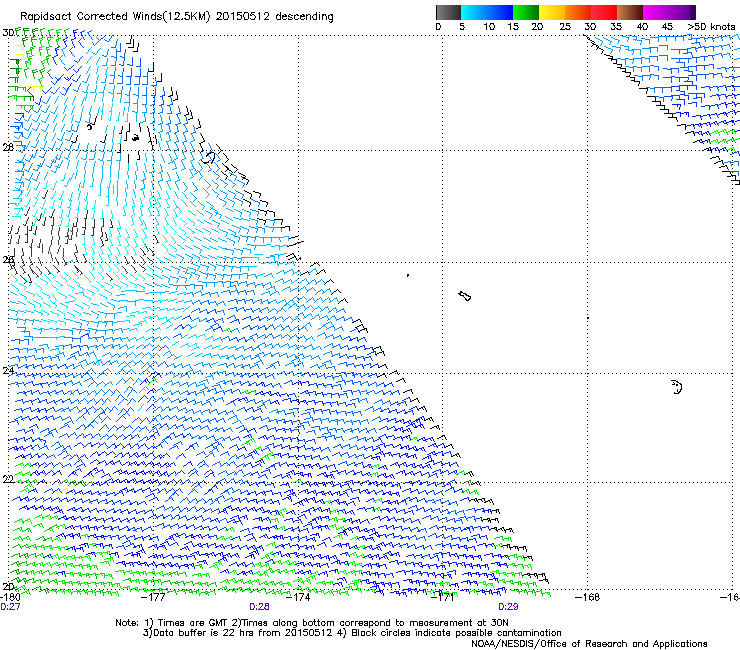Click the gray 0-5 knots legend segment
The width and height of the screenshot is (740, 650).
pyautogui.click(x=448, y=12)
